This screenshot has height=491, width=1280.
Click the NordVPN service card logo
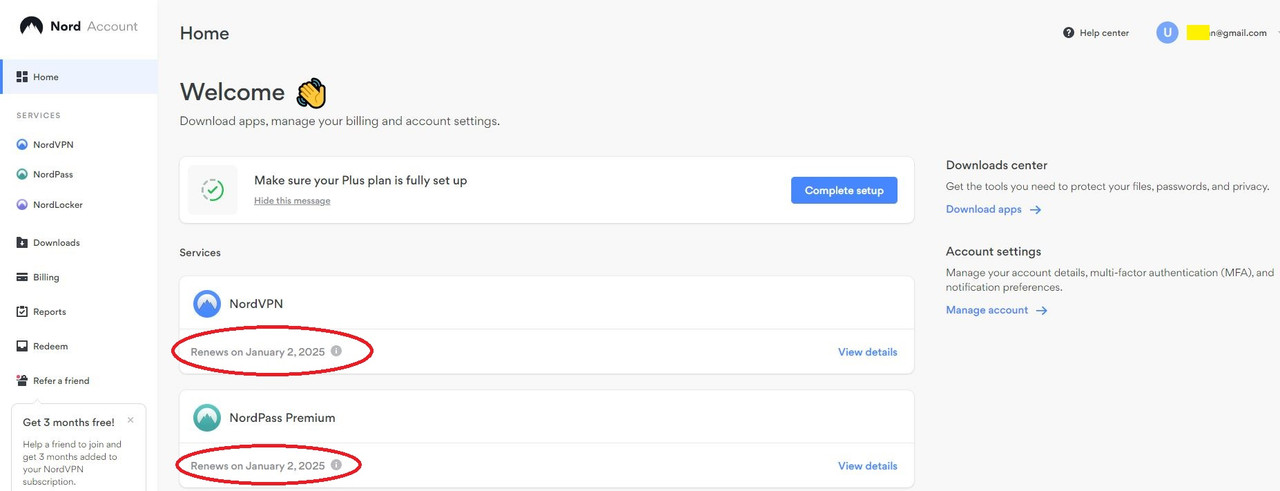point(207,303)
